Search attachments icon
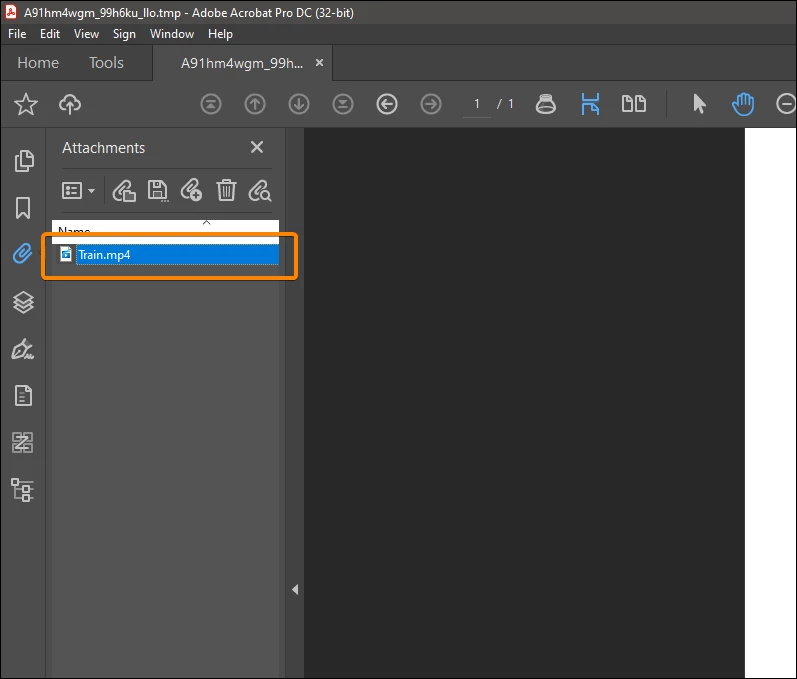The image size is (797, 679). [260, 191]
